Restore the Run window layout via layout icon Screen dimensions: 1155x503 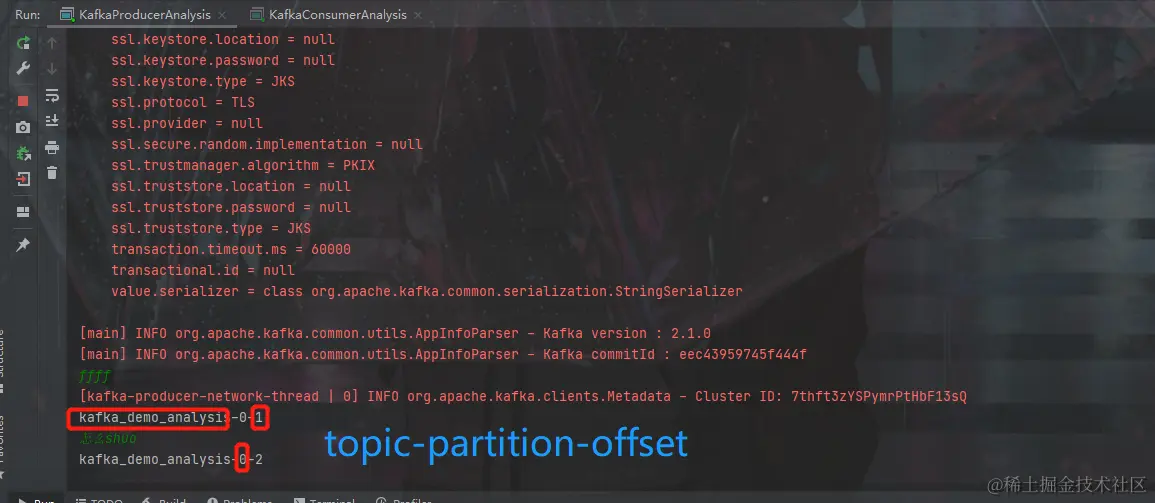coord(24,212)
